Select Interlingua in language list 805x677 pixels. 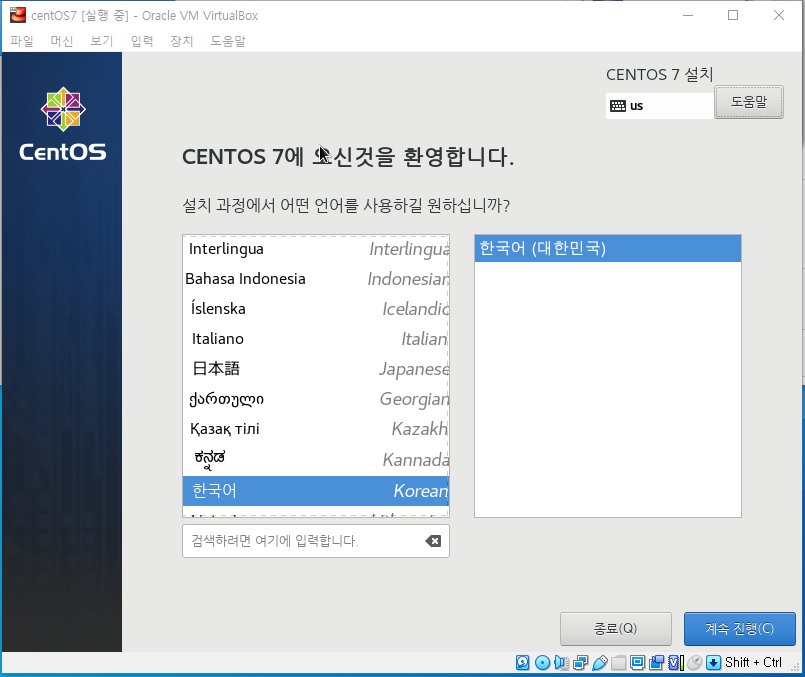[316, 249]
